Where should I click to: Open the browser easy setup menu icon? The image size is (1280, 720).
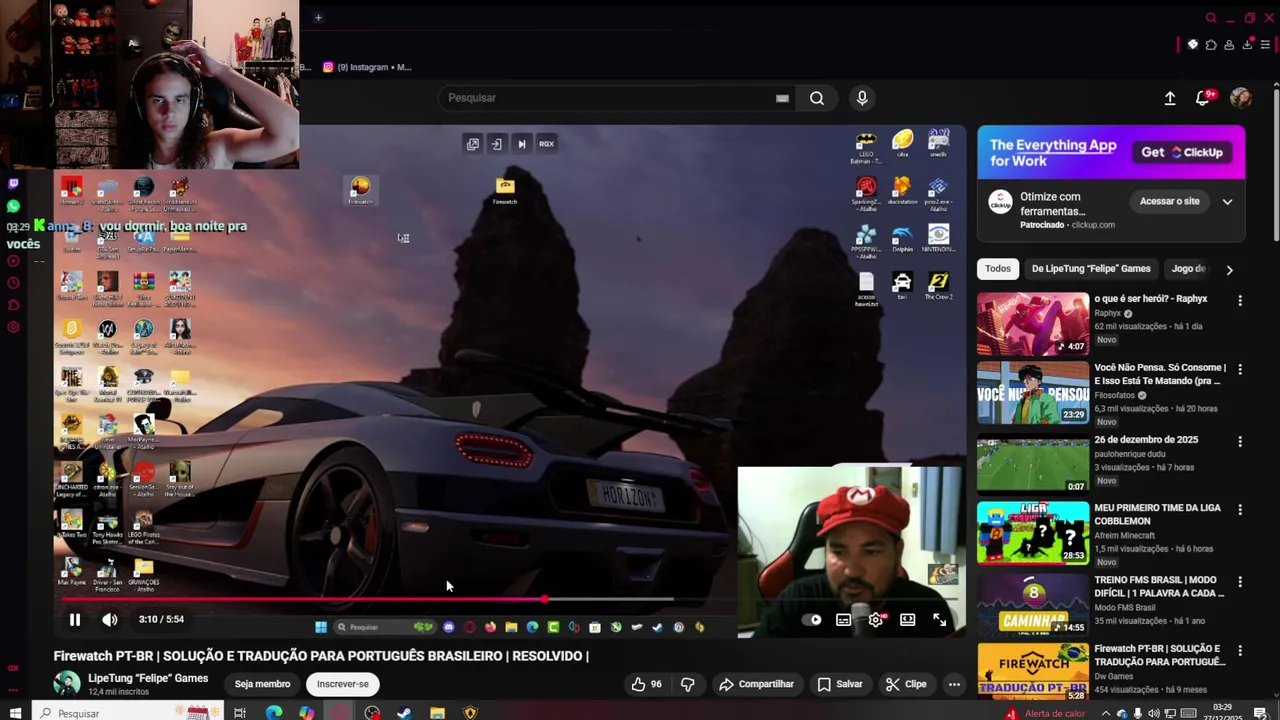pyautogui.click(x=1266, y=45)
